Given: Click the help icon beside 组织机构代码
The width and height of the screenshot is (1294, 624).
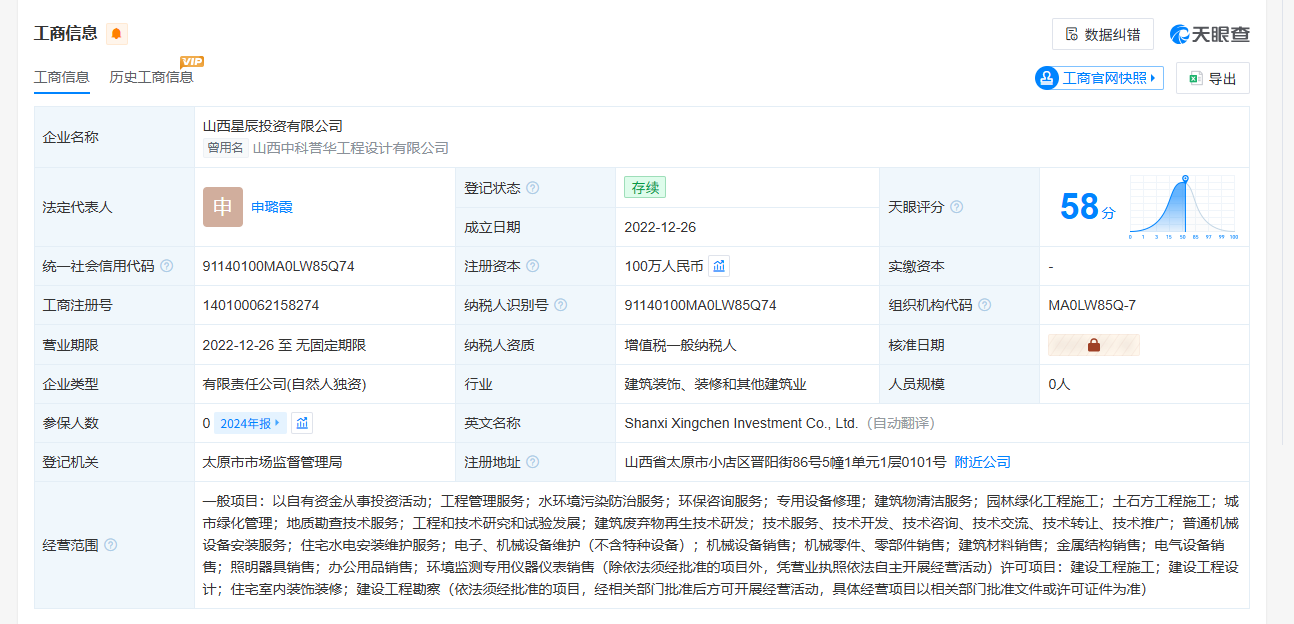Looking at the screenshot, I should (x=984, y=305).
